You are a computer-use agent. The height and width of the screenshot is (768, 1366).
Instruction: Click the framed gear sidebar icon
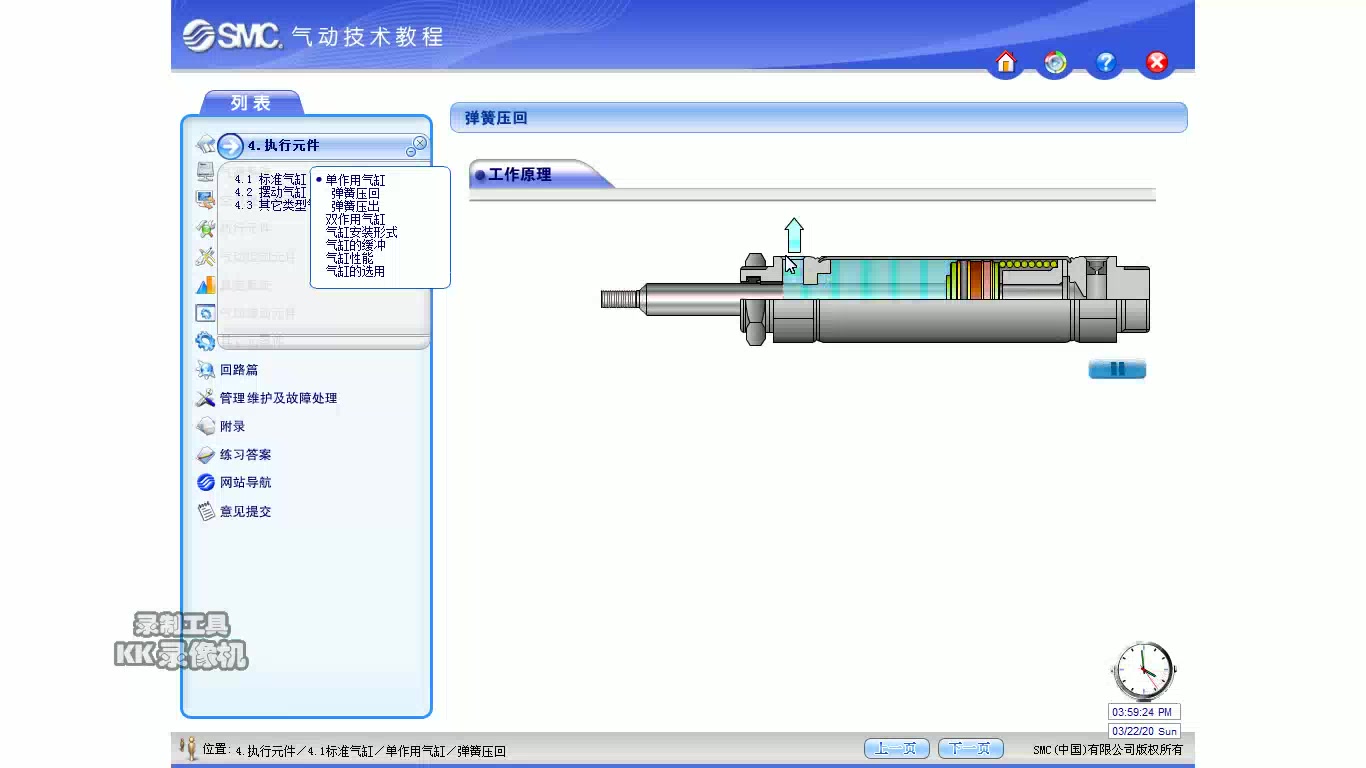[205, 313]
